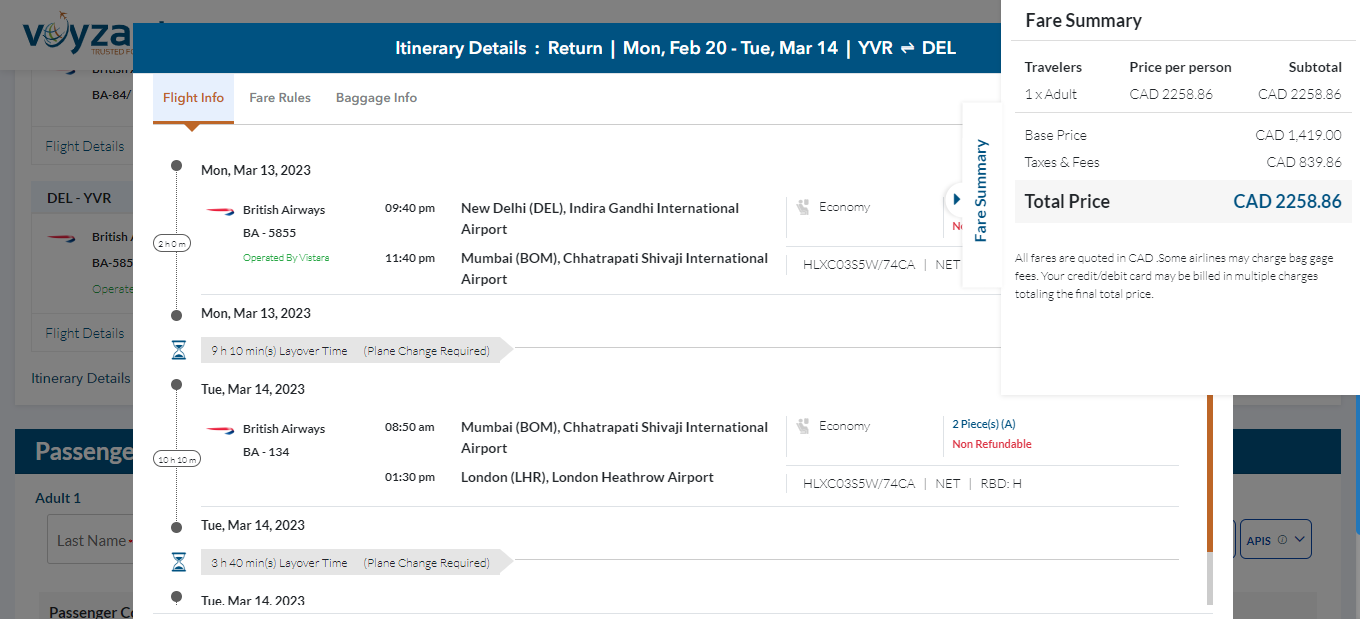Focus the Last Name input field
This screenshot has width=1360, height=619.
click(x=90, y=541)
